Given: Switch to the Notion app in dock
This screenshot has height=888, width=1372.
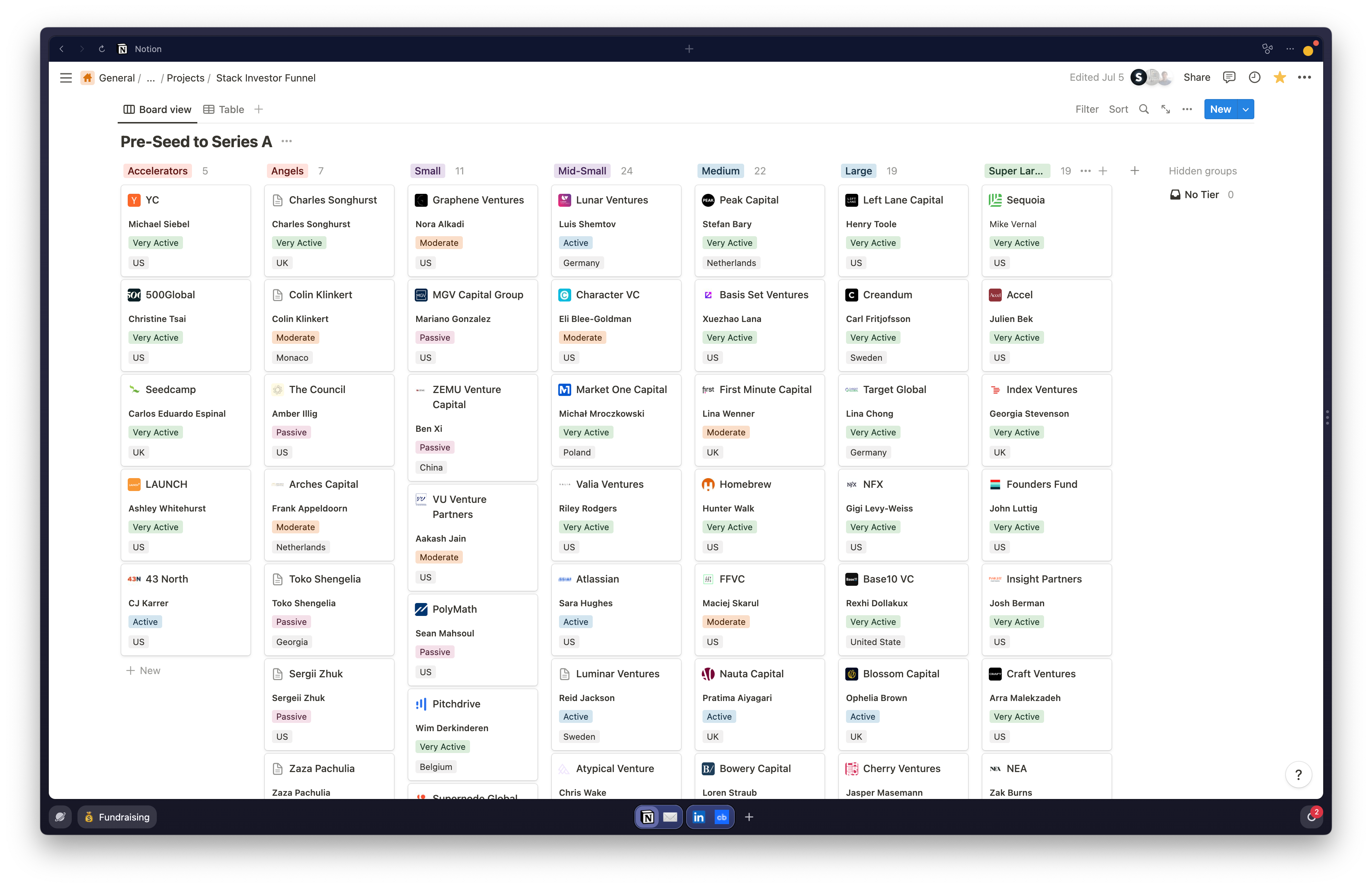Looking at the screenshot, I should click(648, 817).
